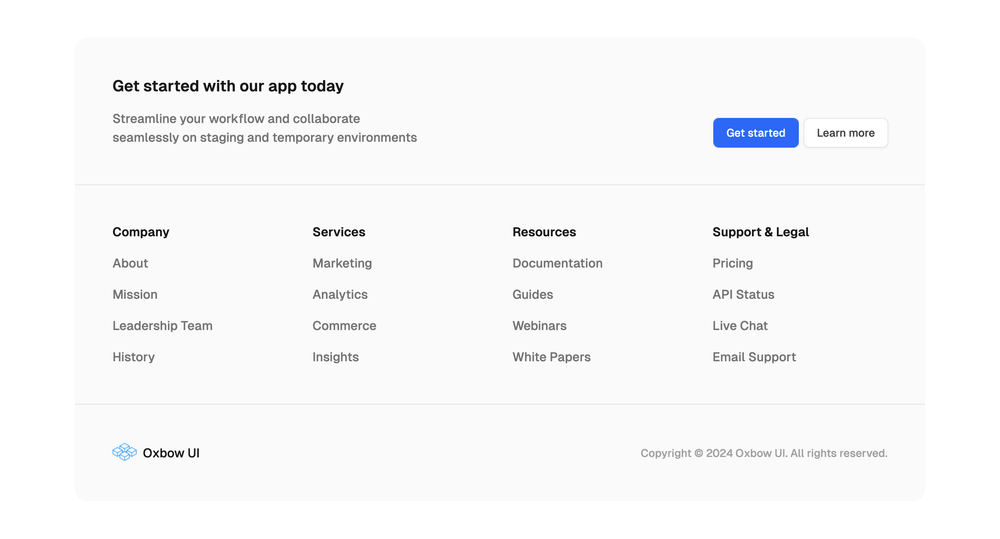Screen dimensions: 1000x539
Task: Click the Oxbow UI cube logo icon
Action: (x=124, y=452)
